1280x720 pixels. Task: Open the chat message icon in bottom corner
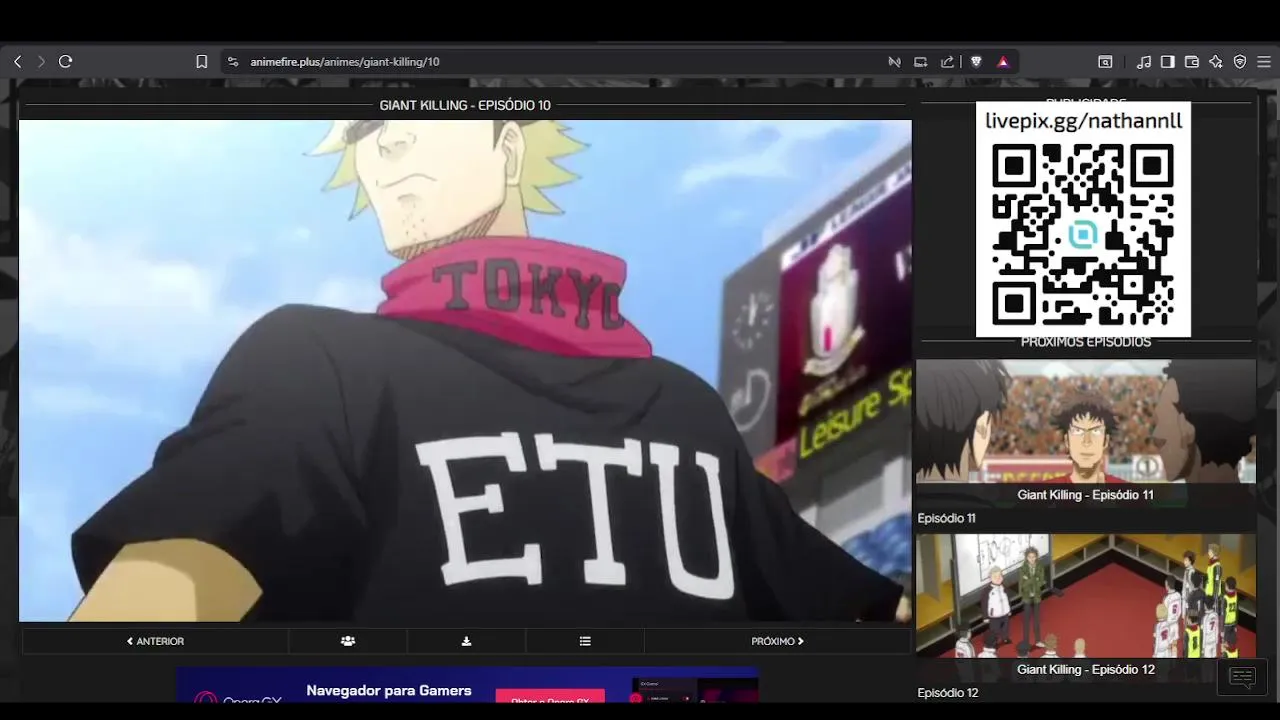point(1242,677)
